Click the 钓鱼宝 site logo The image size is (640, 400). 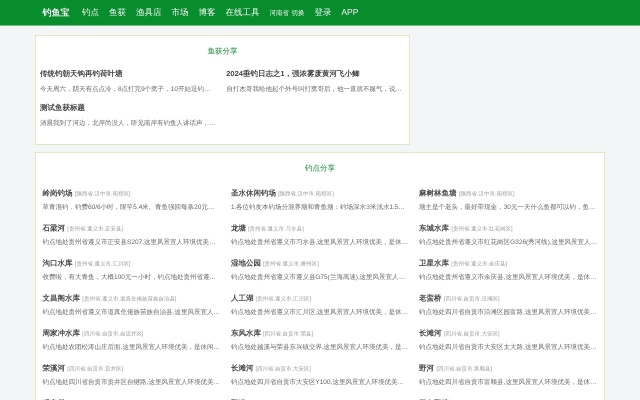[x=55, y=12]
